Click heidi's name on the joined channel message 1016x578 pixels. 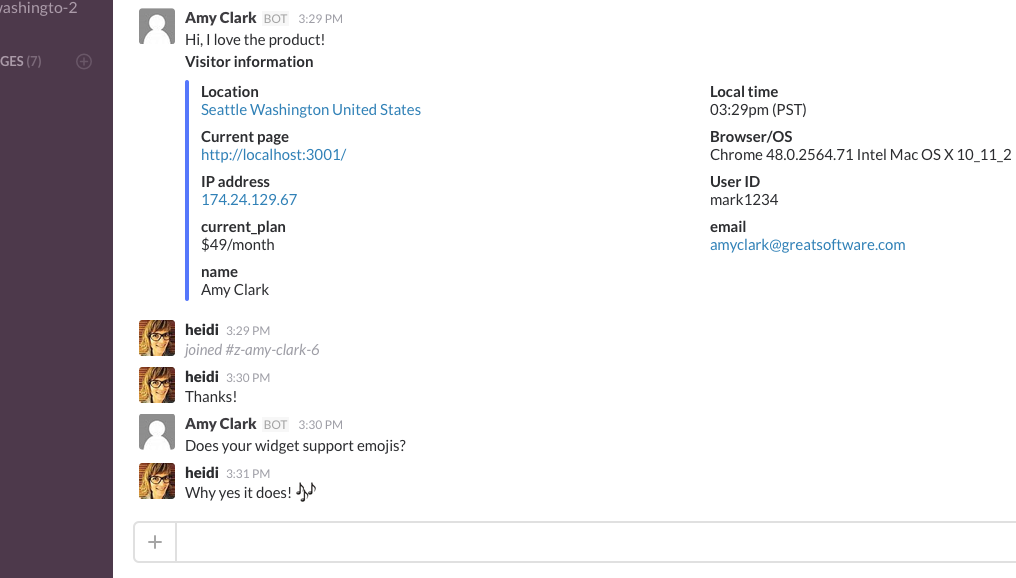[202, 329]
